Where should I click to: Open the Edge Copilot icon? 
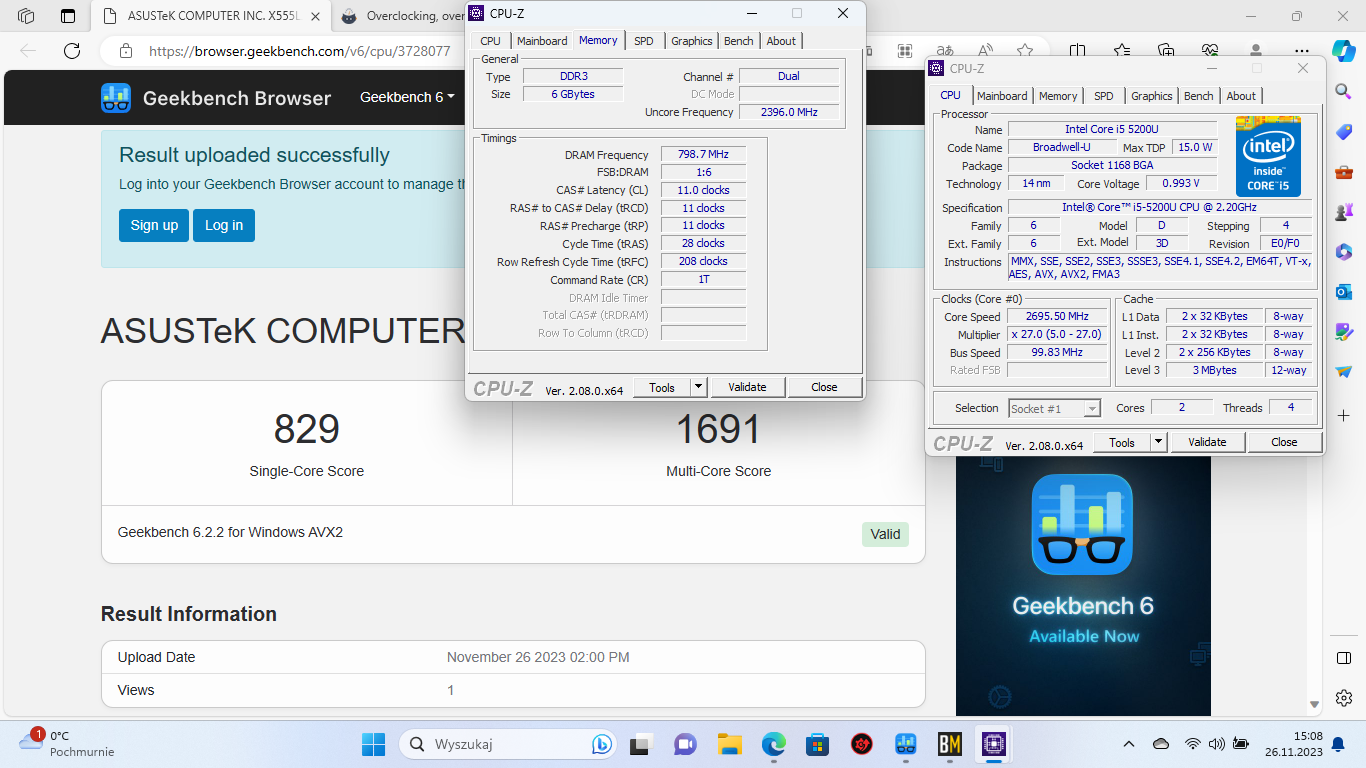pyautogui.click(x=1344, y=50)
